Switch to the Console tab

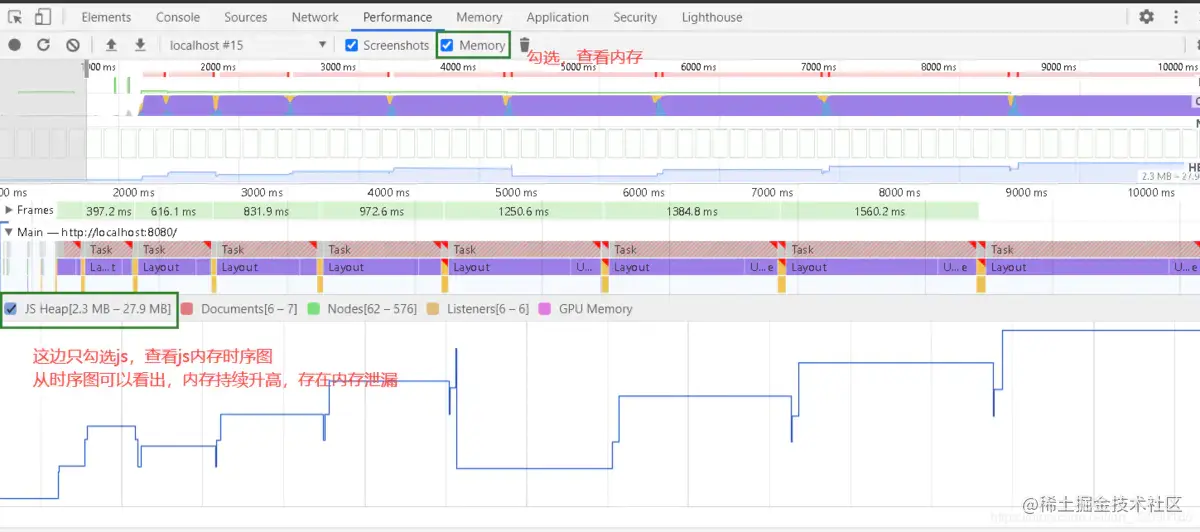point(178,17)
